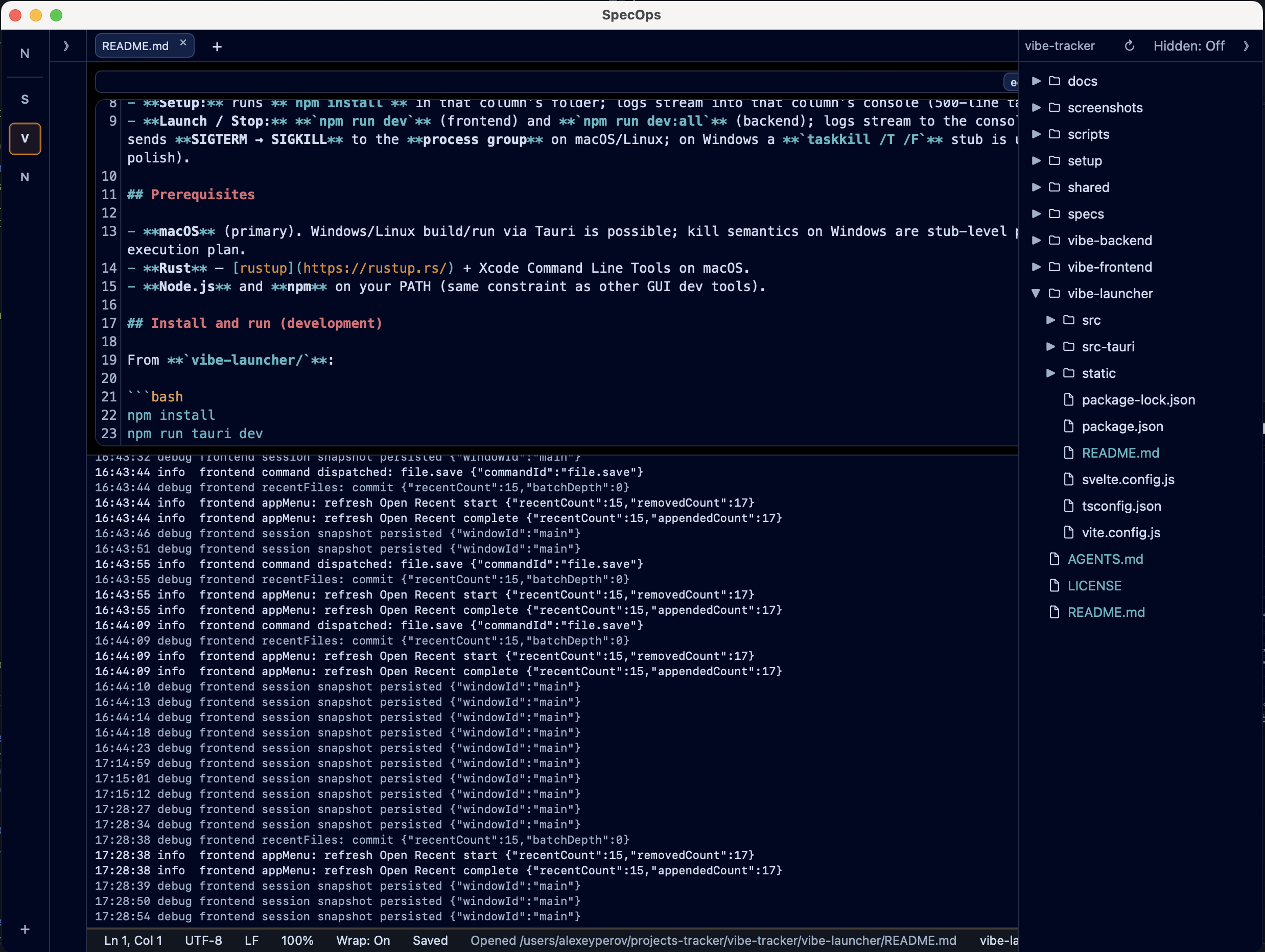
Task: Open the root README.md file
Action: [1106, 612]
